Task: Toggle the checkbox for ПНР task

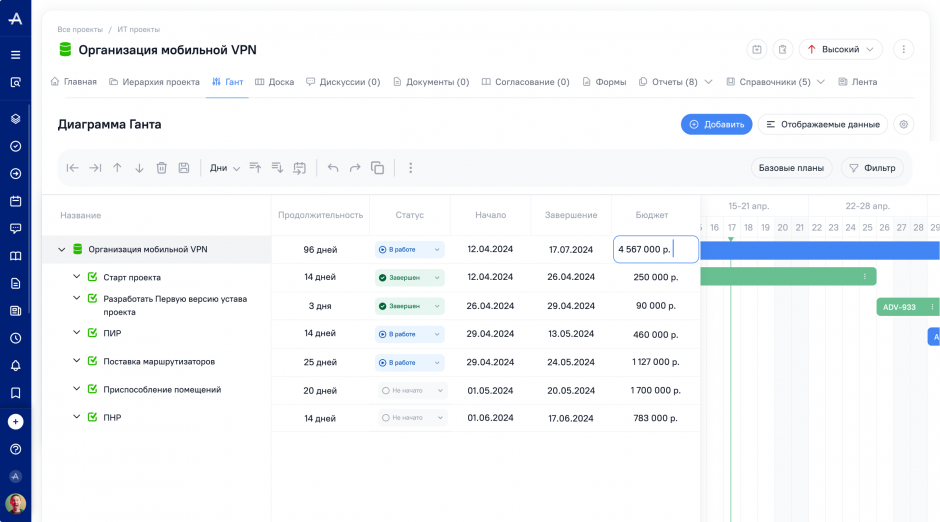Action: pos(92,417)
